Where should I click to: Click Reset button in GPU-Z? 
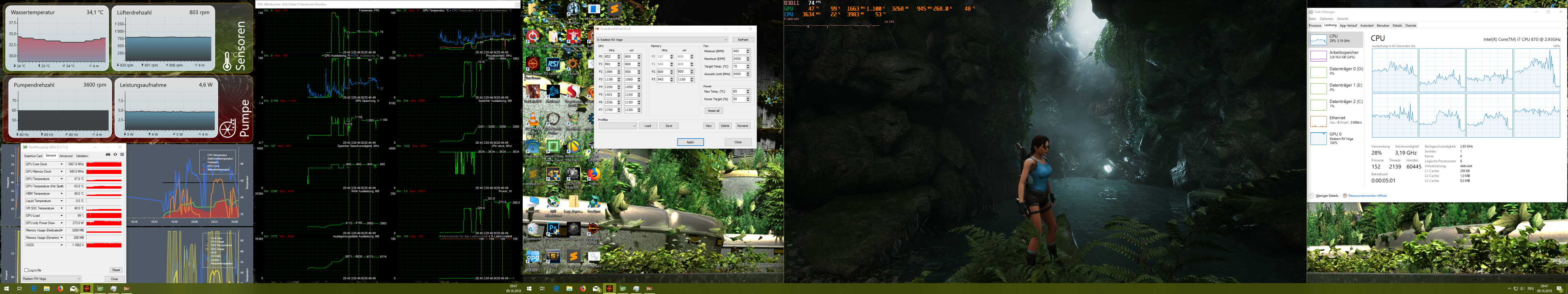pyautogui.click(x=116, y=269)
